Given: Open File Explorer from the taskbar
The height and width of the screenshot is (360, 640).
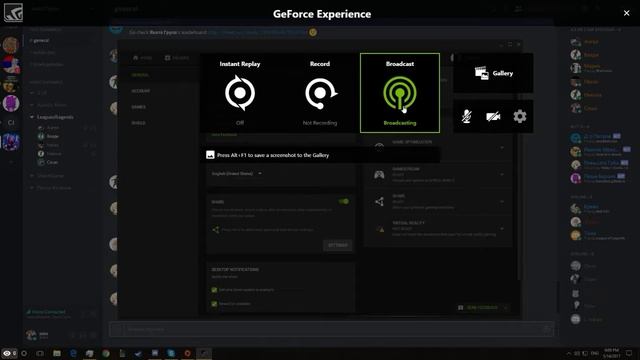Looking at the screenshot, I should pos(57,353).
